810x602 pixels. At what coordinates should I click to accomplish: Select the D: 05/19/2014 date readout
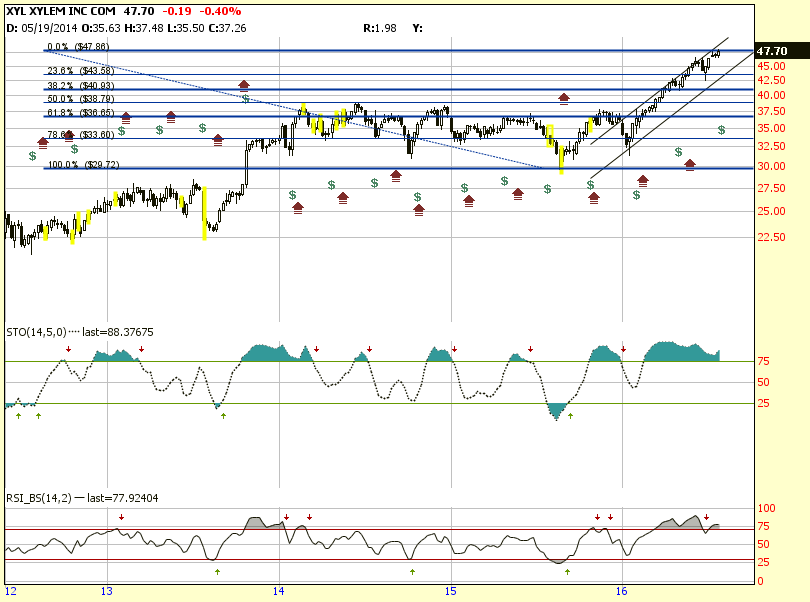[41, 28]
